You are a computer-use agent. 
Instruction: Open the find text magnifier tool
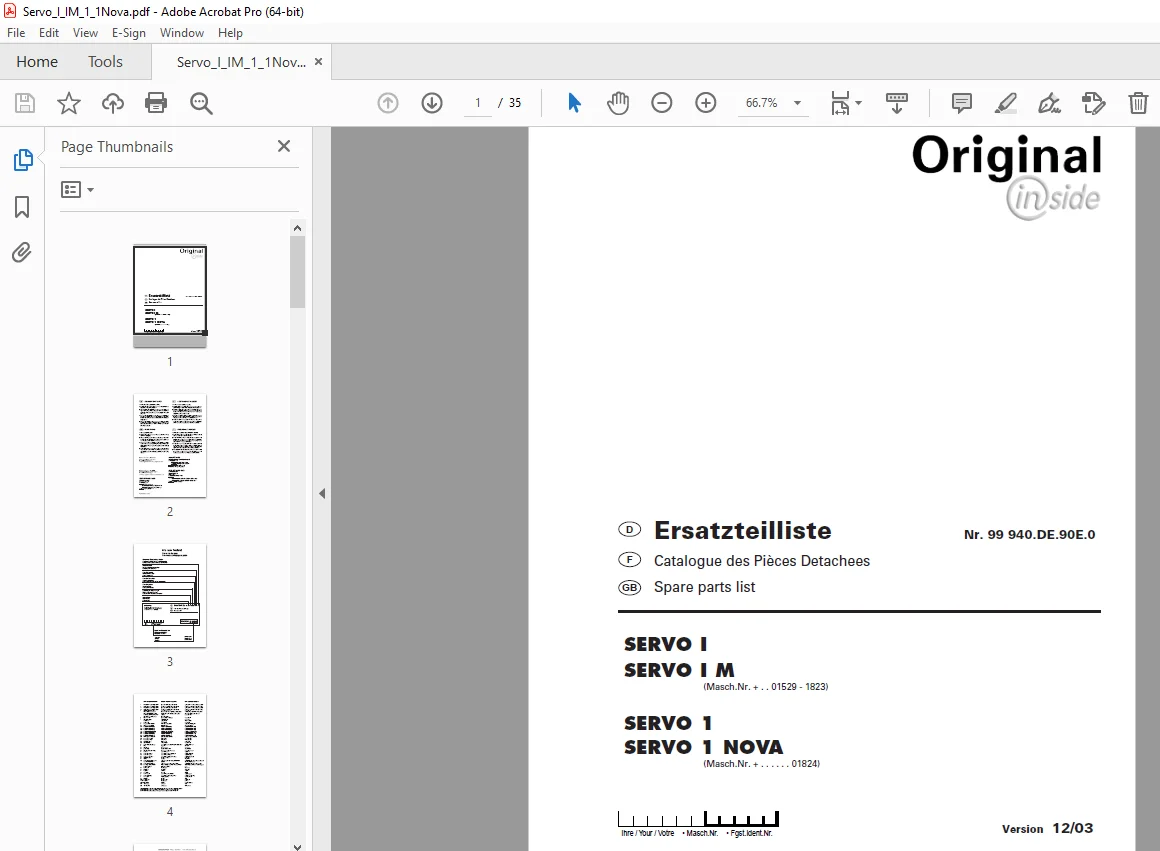201,103
